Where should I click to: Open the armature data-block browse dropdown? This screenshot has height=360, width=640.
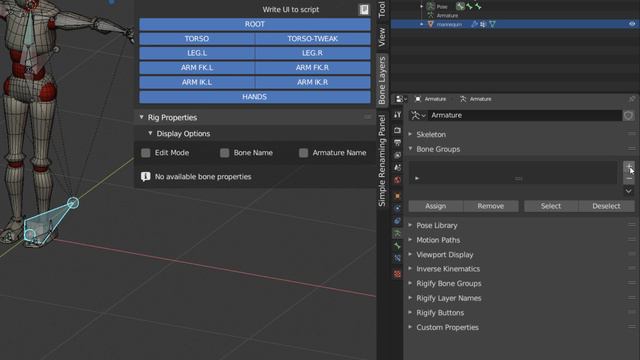pyautogui.click(x=418, y=116)
